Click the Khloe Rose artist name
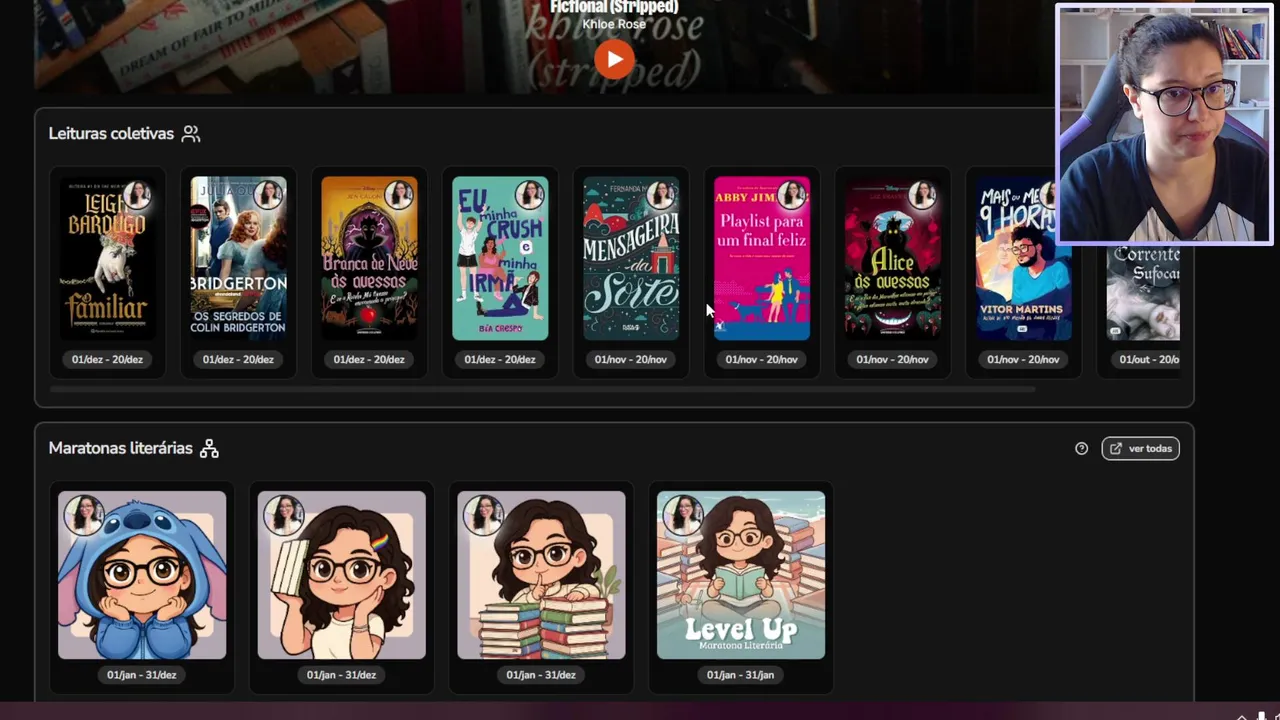The height and width of the screenshot is (720, 1280). [x=614, y=24]
